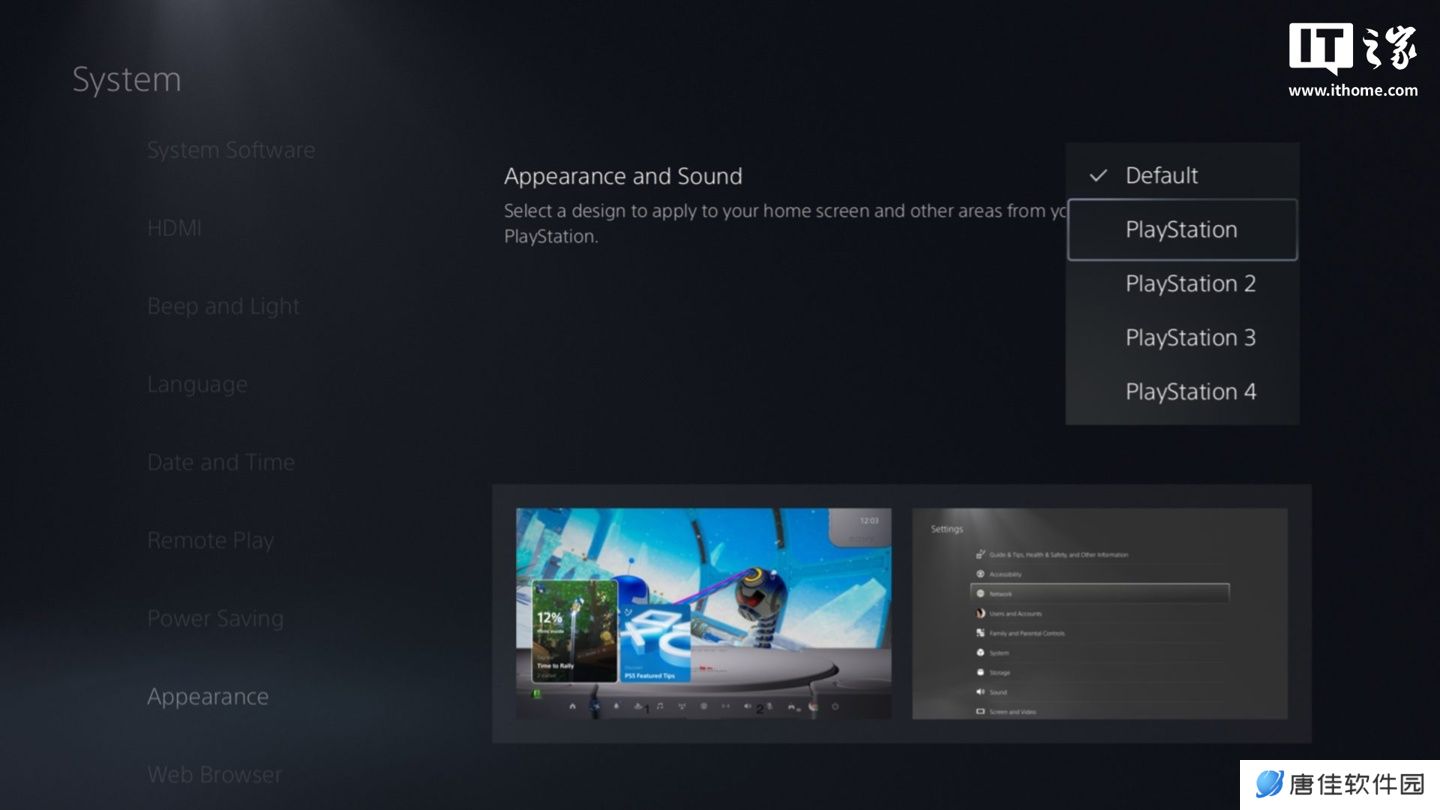Click the home screen preview thumbnail

pyautogui.click(x=704, y=613)
